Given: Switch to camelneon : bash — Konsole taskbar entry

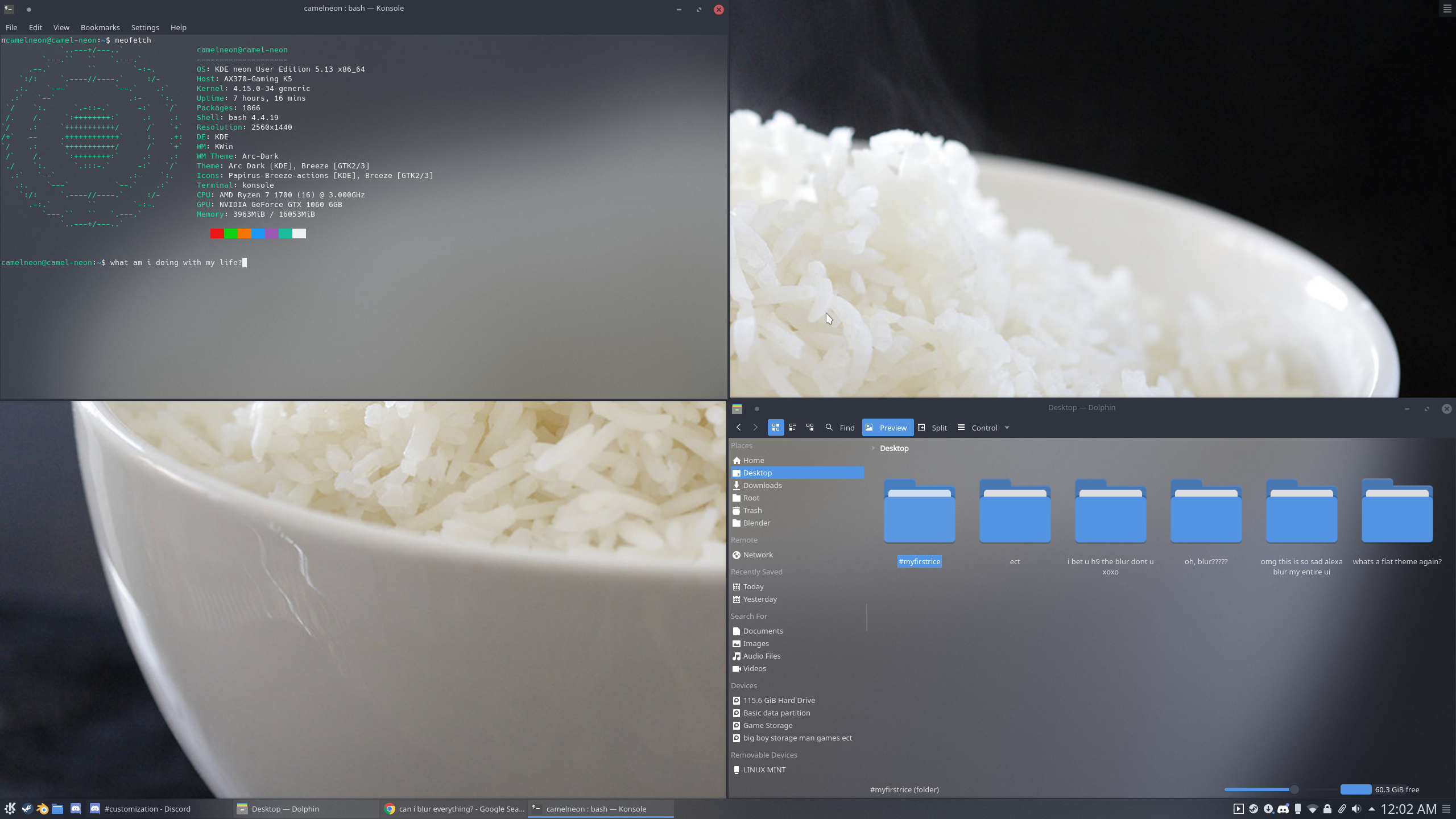Looking at the screenshot, I should pyautogui.click(x=601, y=809).
